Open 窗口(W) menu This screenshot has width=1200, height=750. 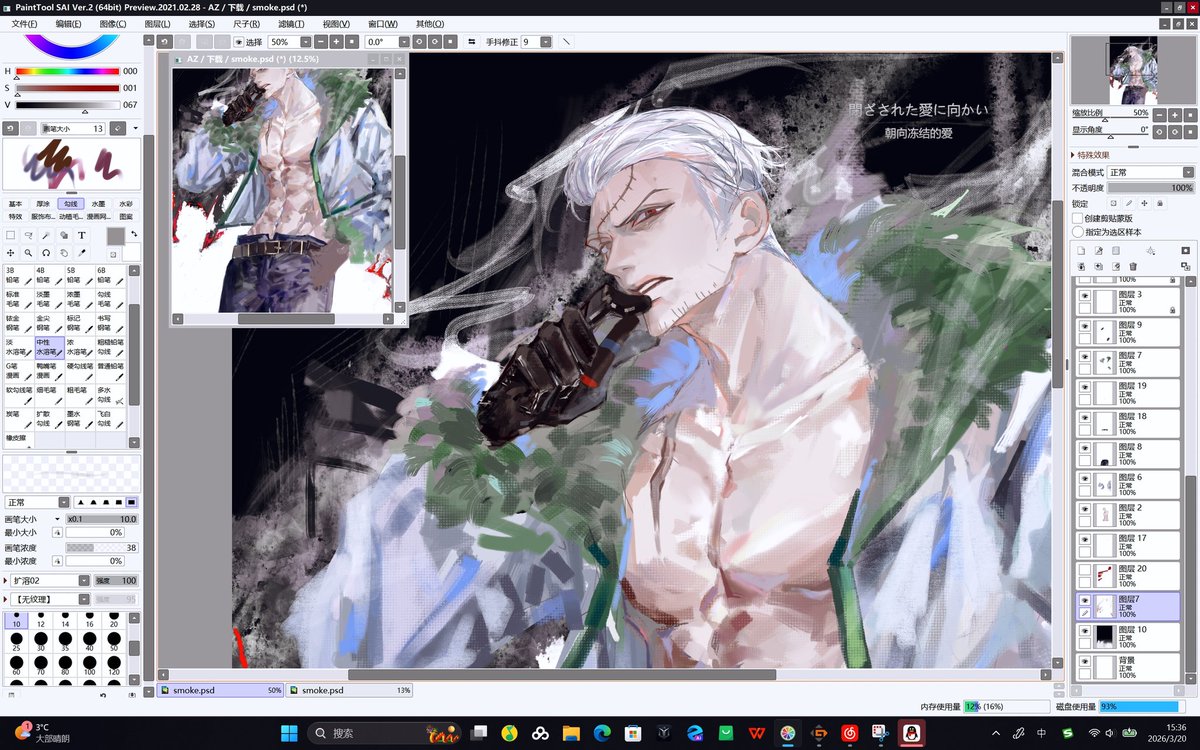(382, 23)
